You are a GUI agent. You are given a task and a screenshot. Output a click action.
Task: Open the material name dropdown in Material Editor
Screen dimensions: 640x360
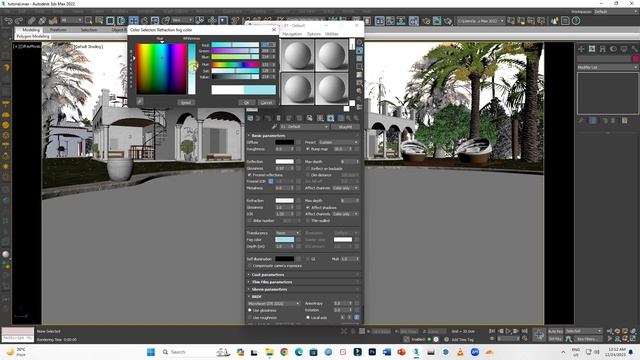click(304, 127)
